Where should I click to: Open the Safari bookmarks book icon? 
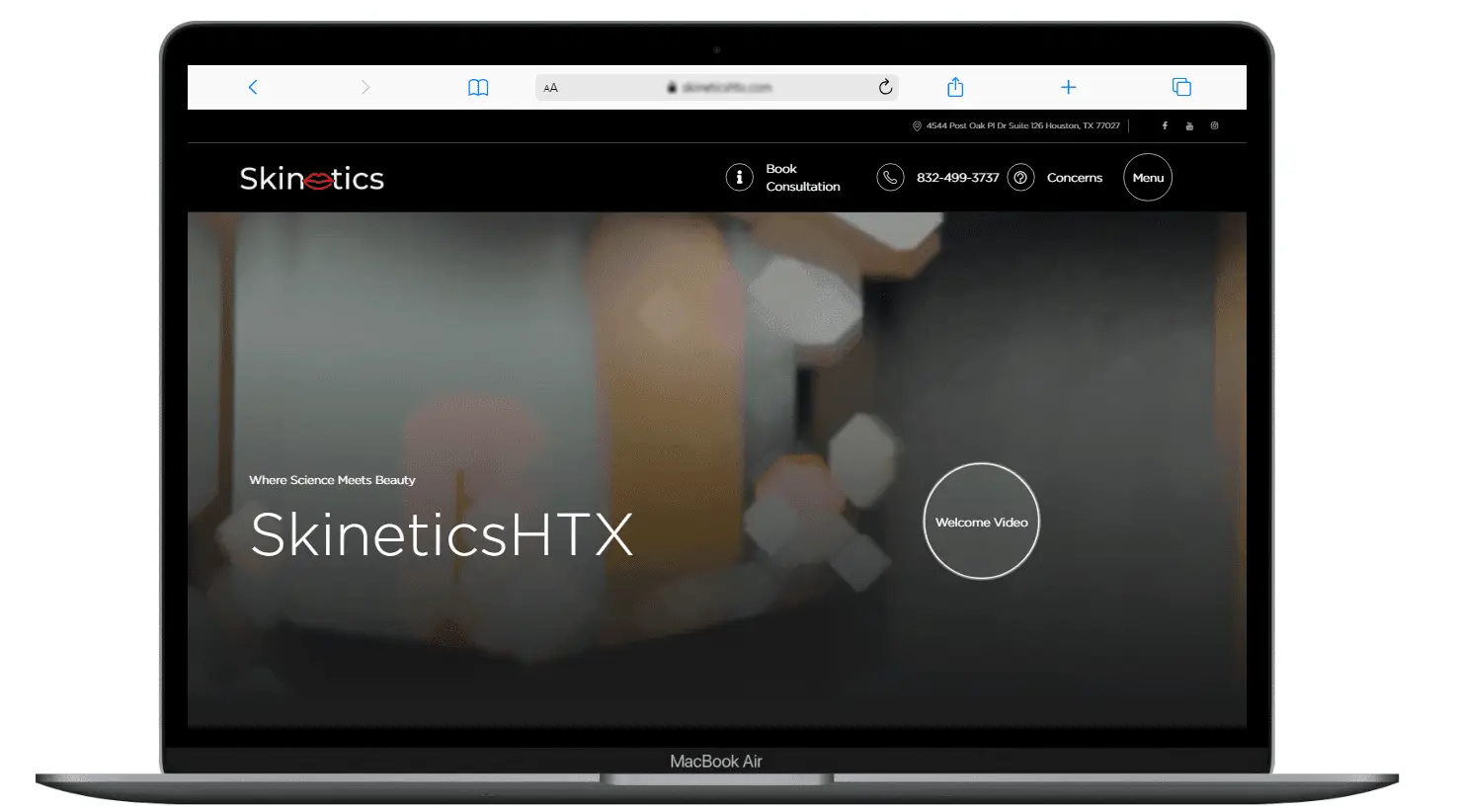[478, 88]
